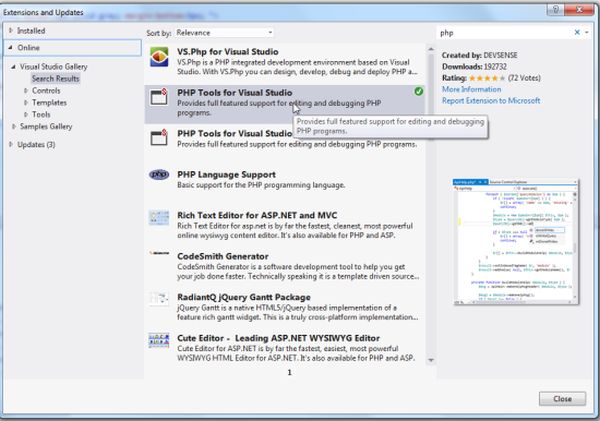Select Search Results in the tree
This screenshot has height=421, width=600.
pyautogui.click(x=55, y=78)
